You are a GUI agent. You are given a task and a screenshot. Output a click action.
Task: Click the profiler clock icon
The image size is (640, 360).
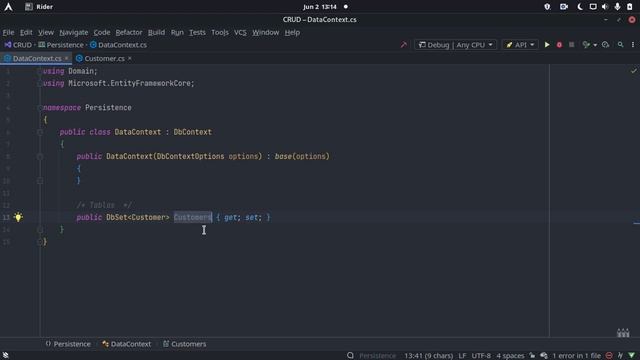point(605,45)
